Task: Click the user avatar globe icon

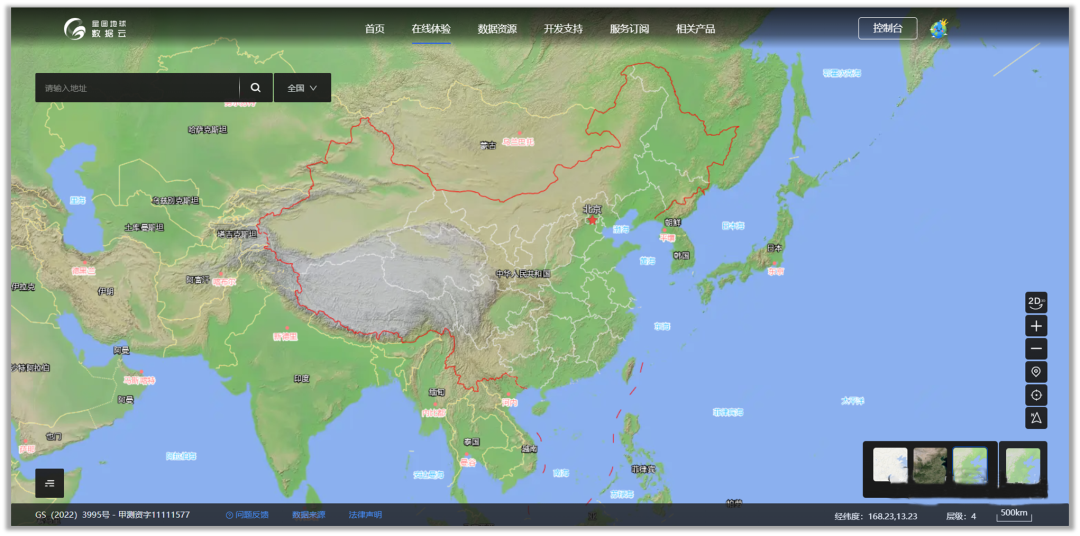Action: (x=938, y=29)
